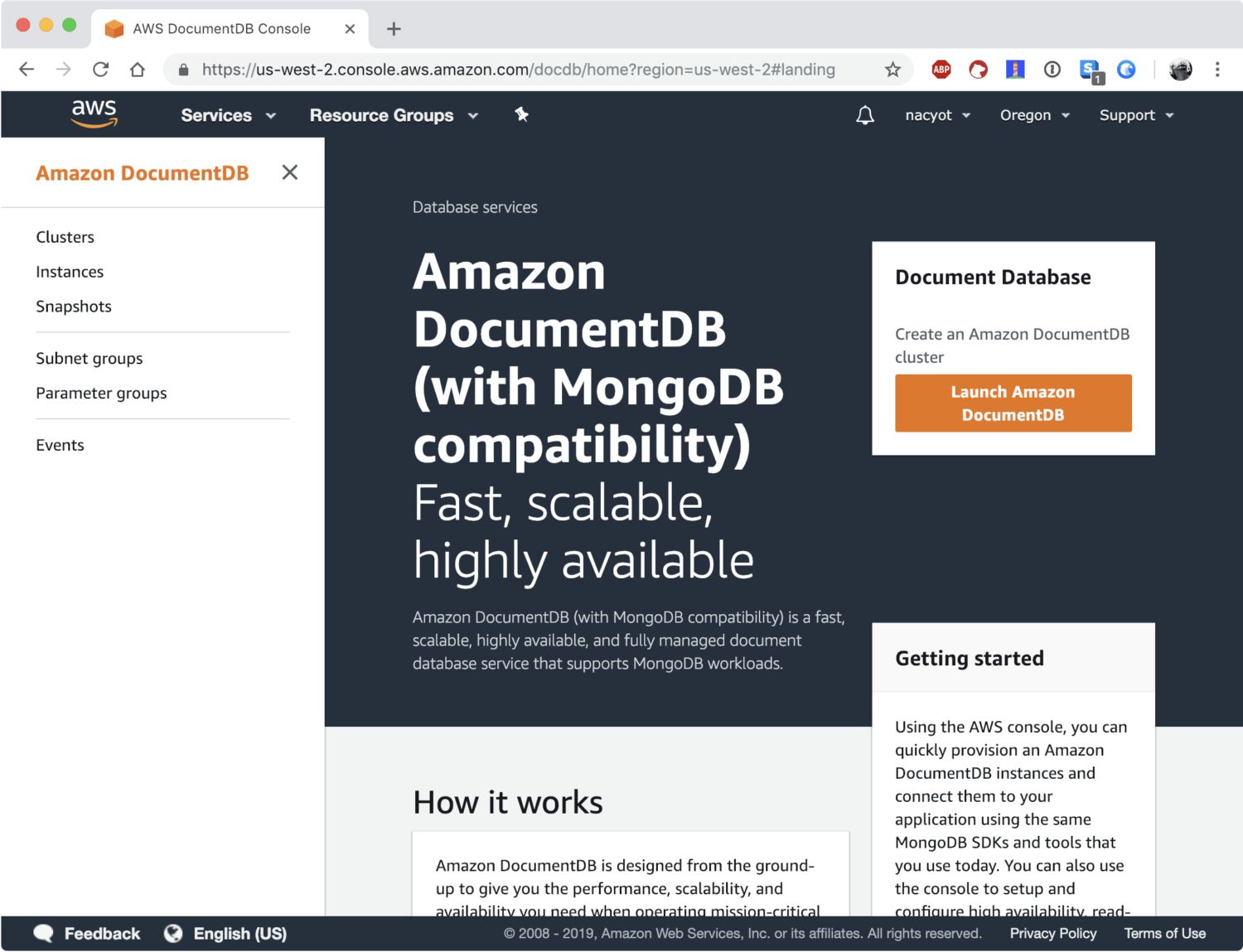Close the AWS DocumentDB Console tab
The width and height of the screenshot is (1243, 952).
pos(350,29)
